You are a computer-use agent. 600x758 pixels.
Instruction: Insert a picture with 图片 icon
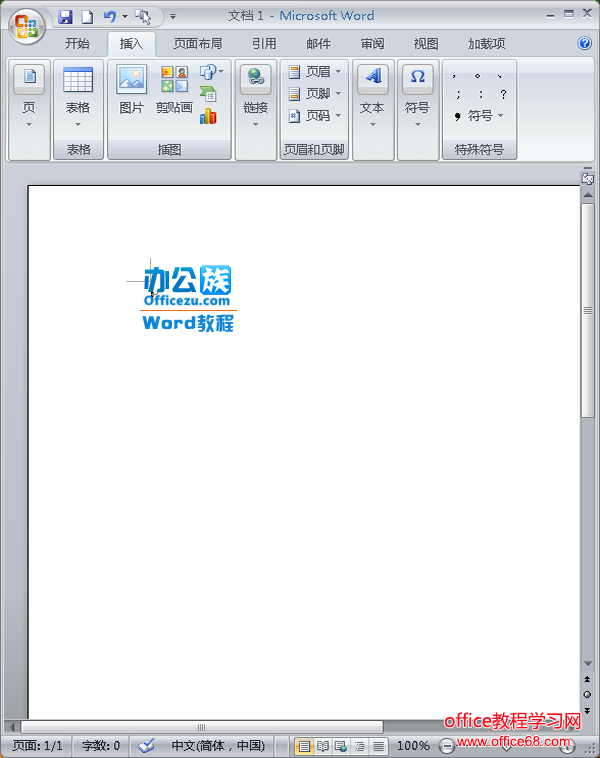click(x=132, y=91)
